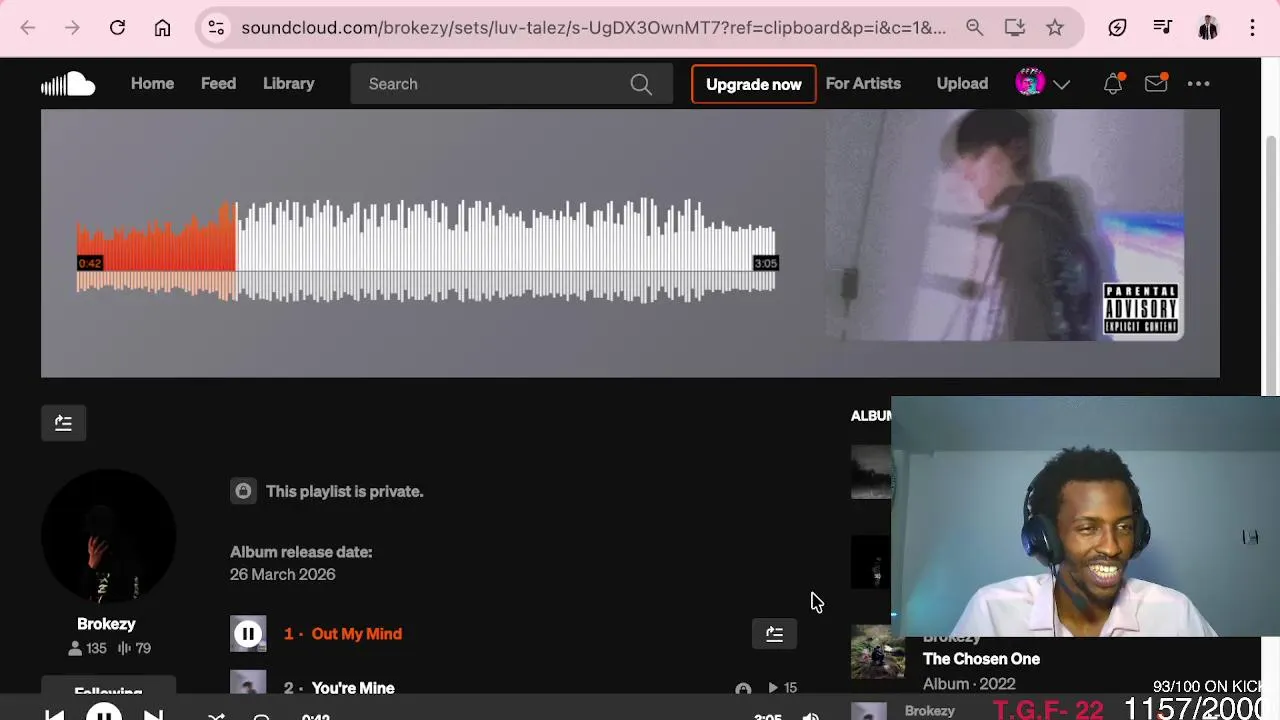Image resolution: width=1280 pixels, height=720 pixels.
Task: Click the SoundCloud logo
Action: tap(68, 84)
